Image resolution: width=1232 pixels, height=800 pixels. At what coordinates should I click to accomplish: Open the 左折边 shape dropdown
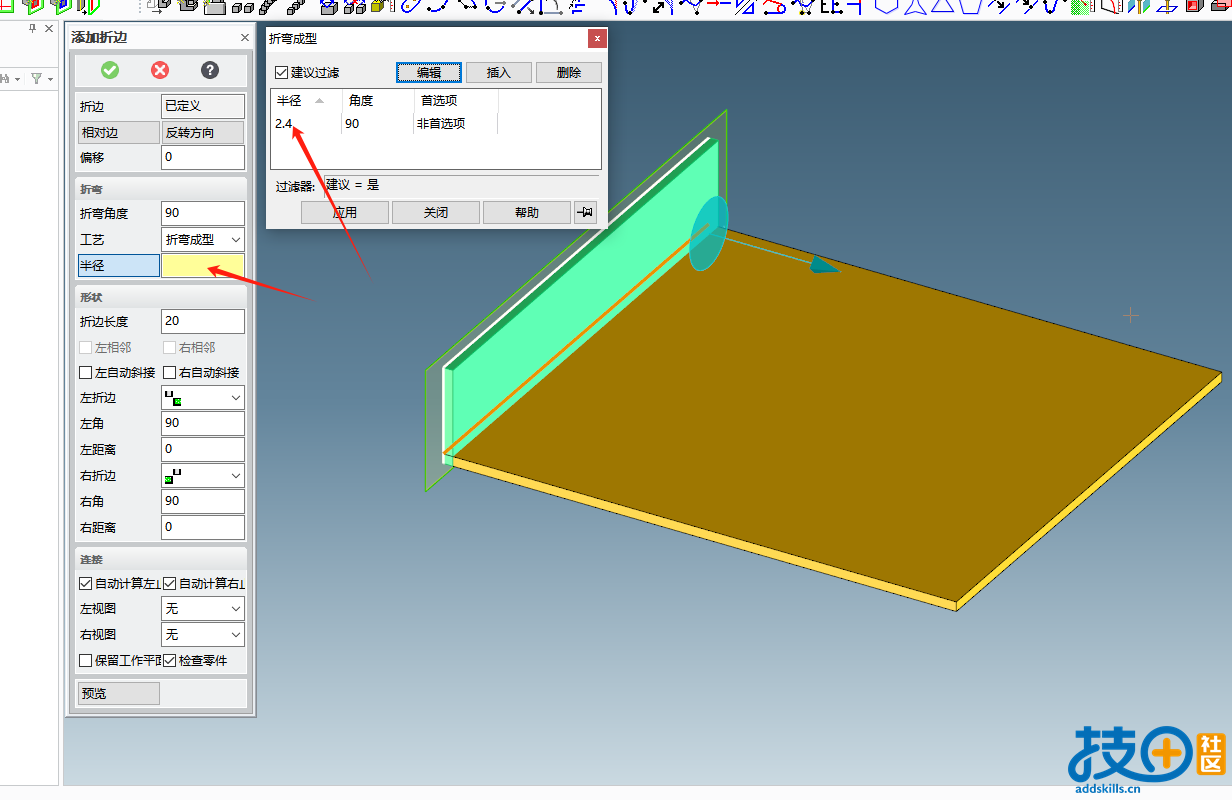203,398
